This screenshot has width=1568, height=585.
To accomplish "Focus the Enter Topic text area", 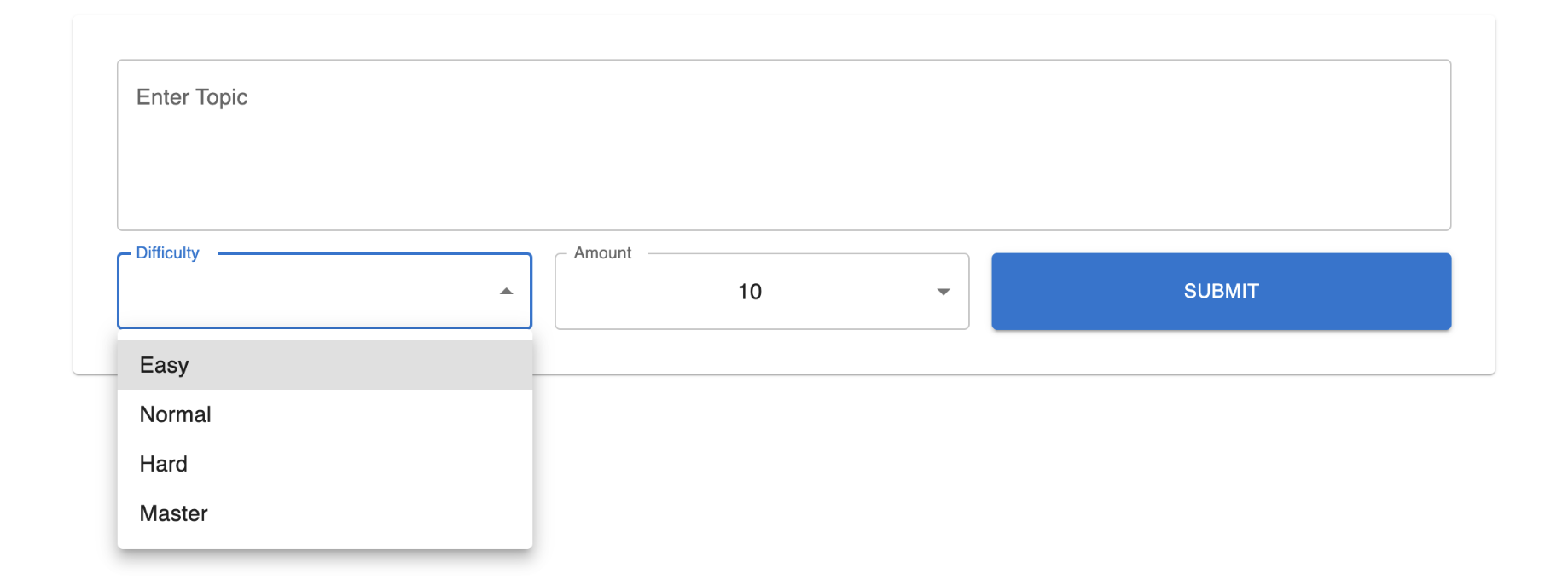I will click(783, 145).
